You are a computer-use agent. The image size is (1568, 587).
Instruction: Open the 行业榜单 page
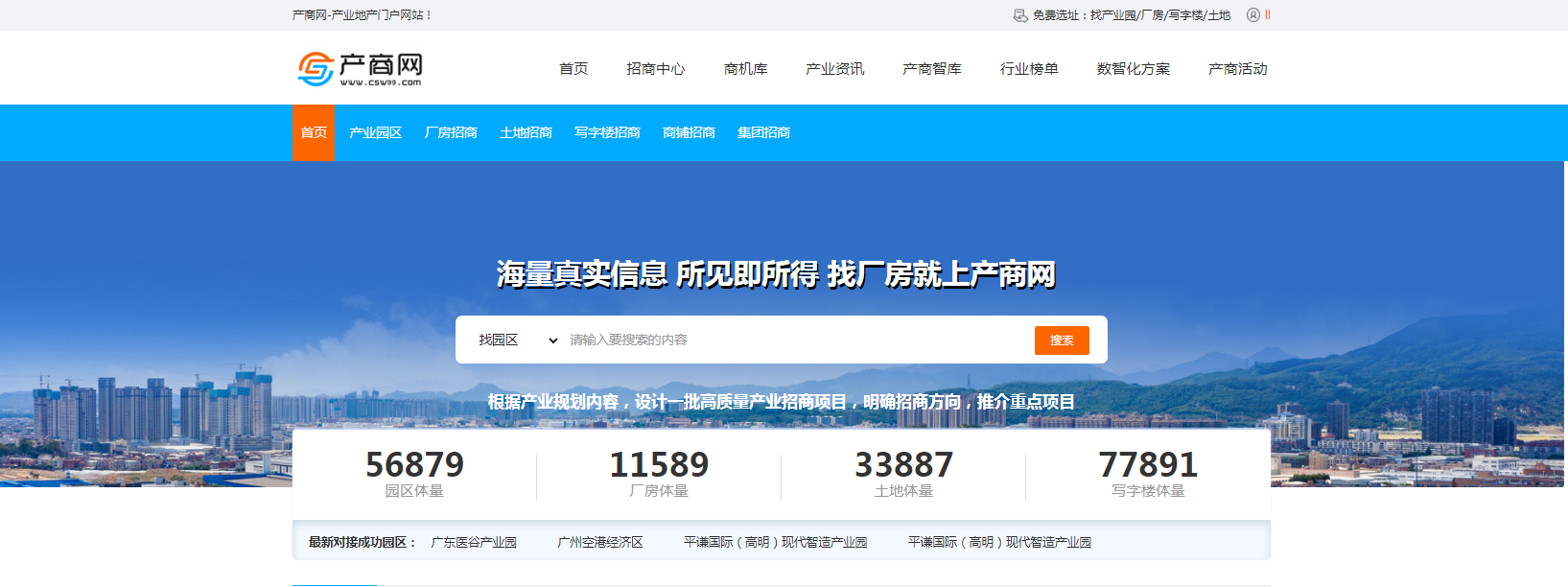(1029, 69)
